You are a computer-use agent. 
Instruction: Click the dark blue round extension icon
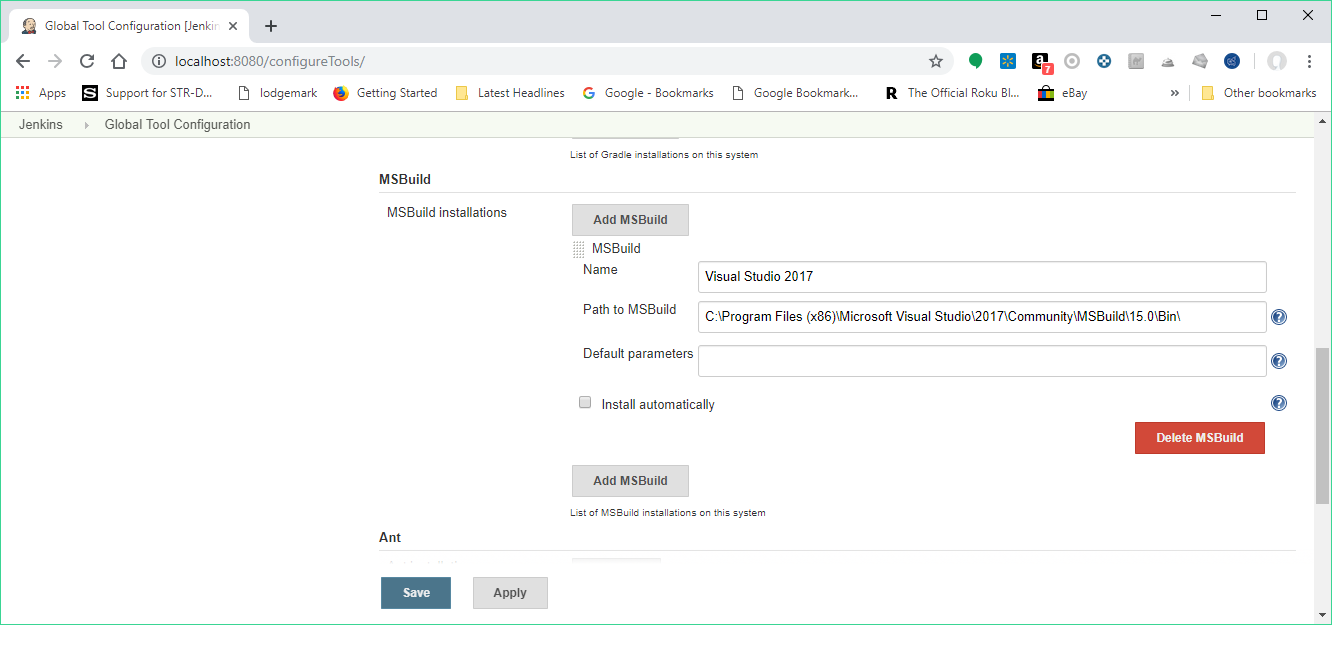pos(1232,61)
